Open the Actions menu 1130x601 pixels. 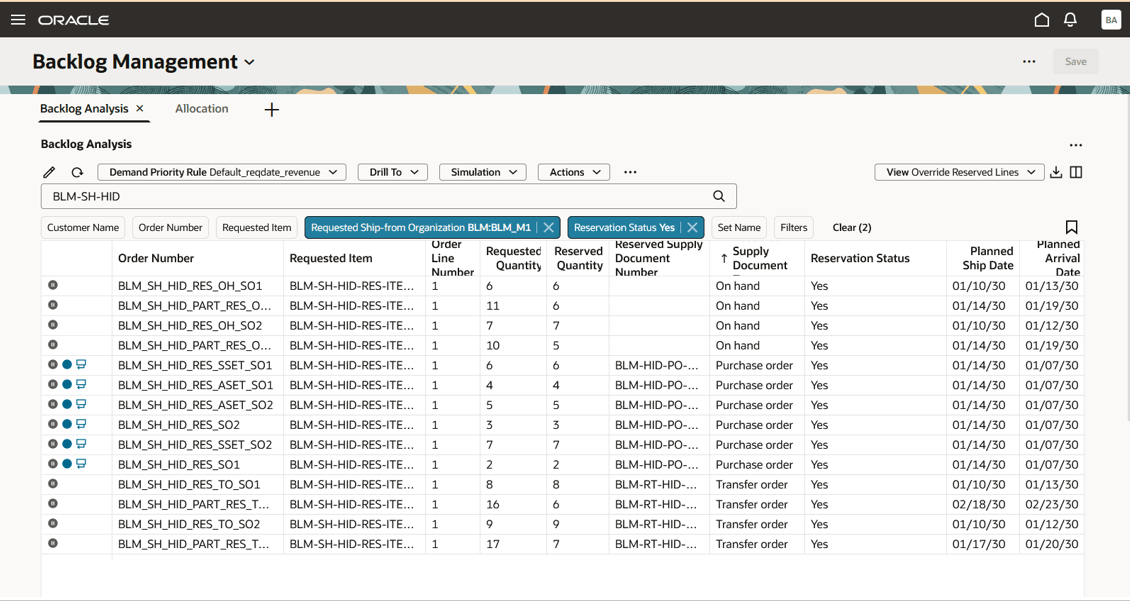[x=573, y=171]
